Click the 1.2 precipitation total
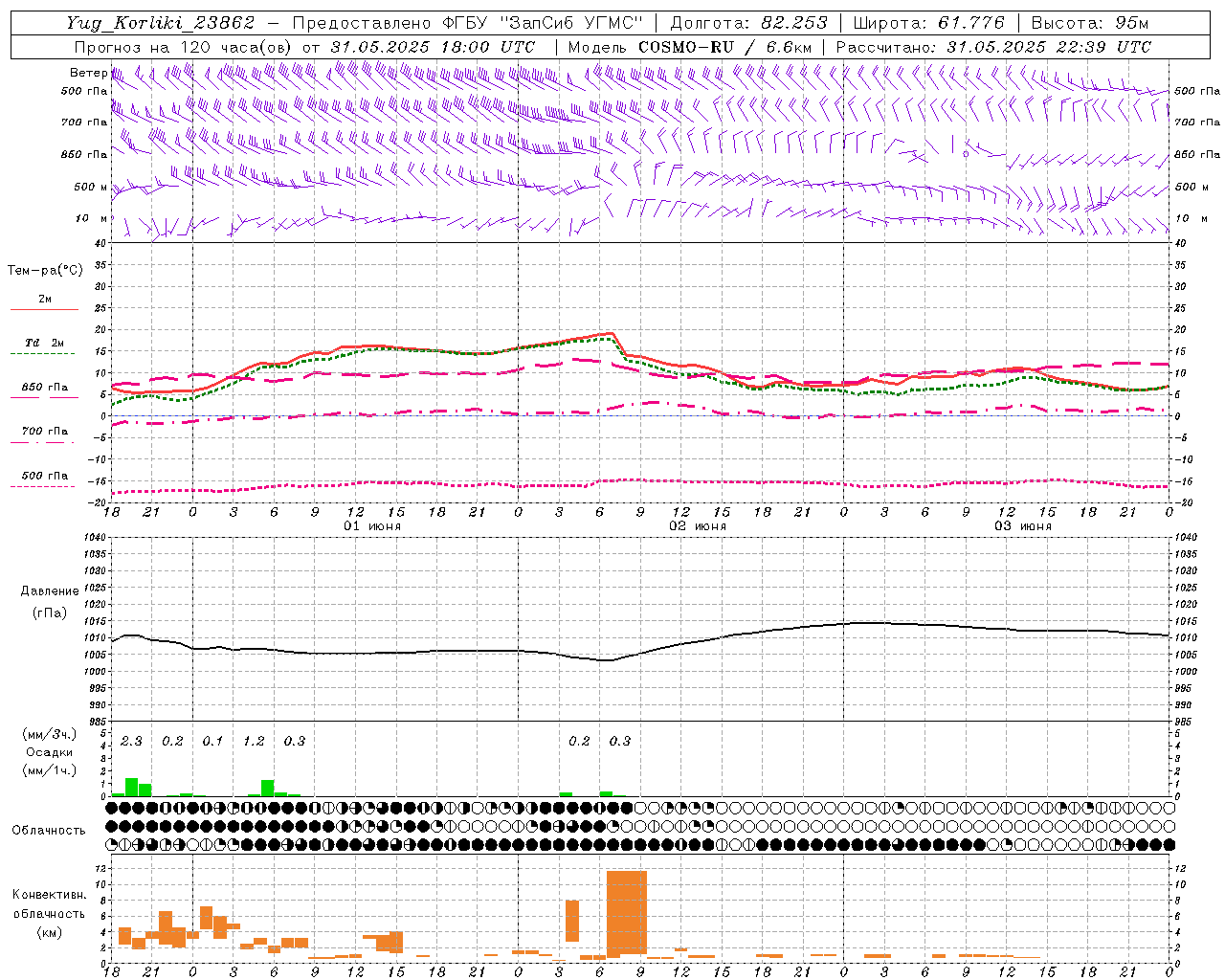Image resolution: width=1225 pixels, height=980 pixels. click(254, 742)
